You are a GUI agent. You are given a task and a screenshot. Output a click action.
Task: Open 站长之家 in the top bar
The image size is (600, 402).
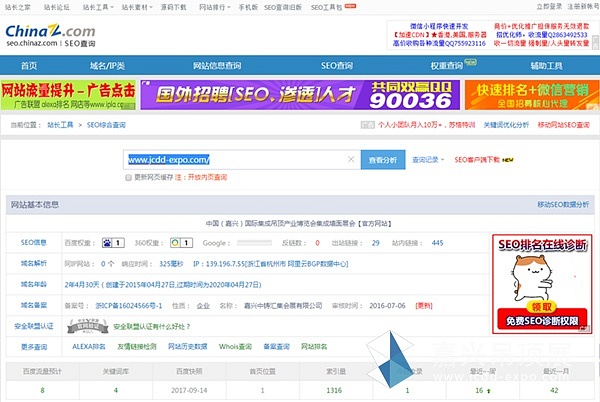(x=18, y=7)
